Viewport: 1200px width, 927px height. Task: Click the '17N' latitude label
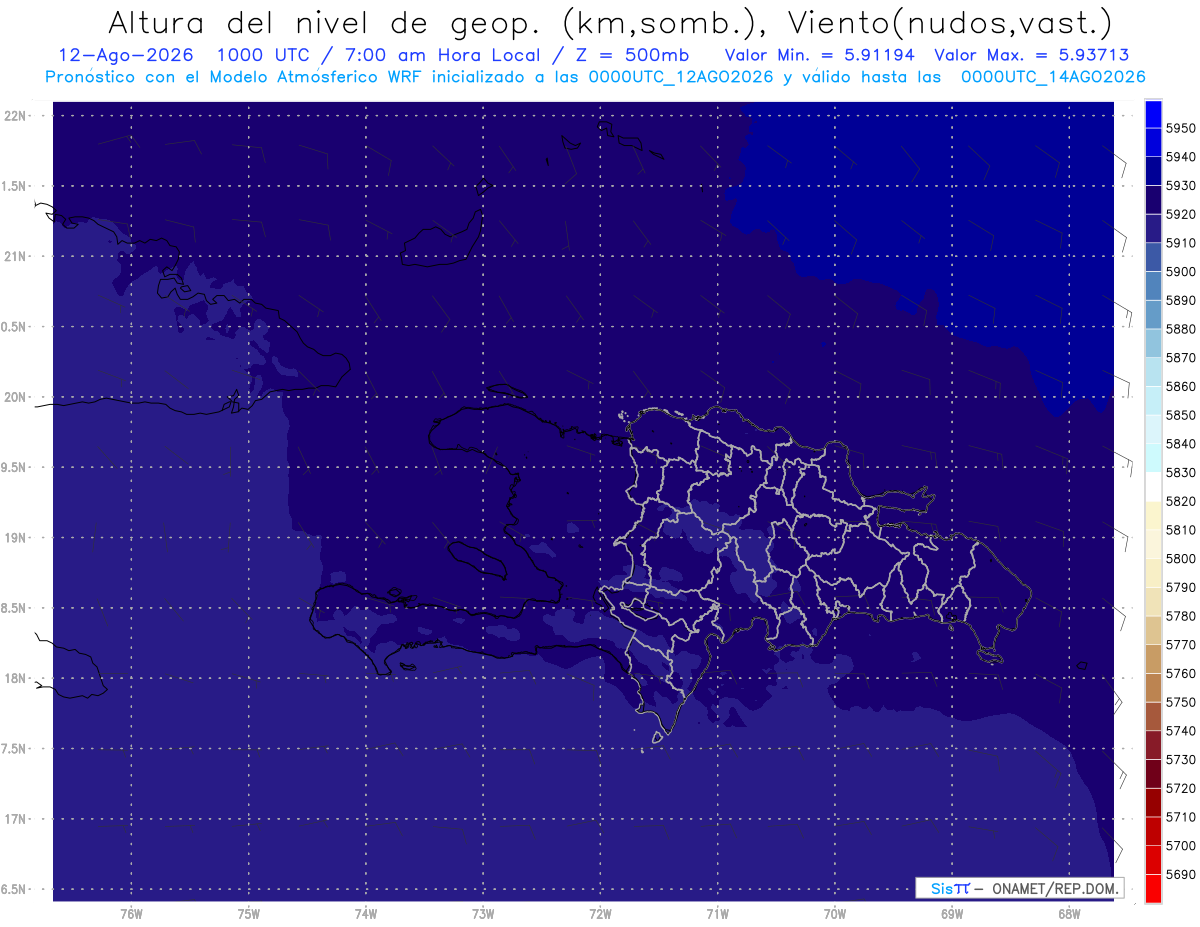[x=17, y=819]
